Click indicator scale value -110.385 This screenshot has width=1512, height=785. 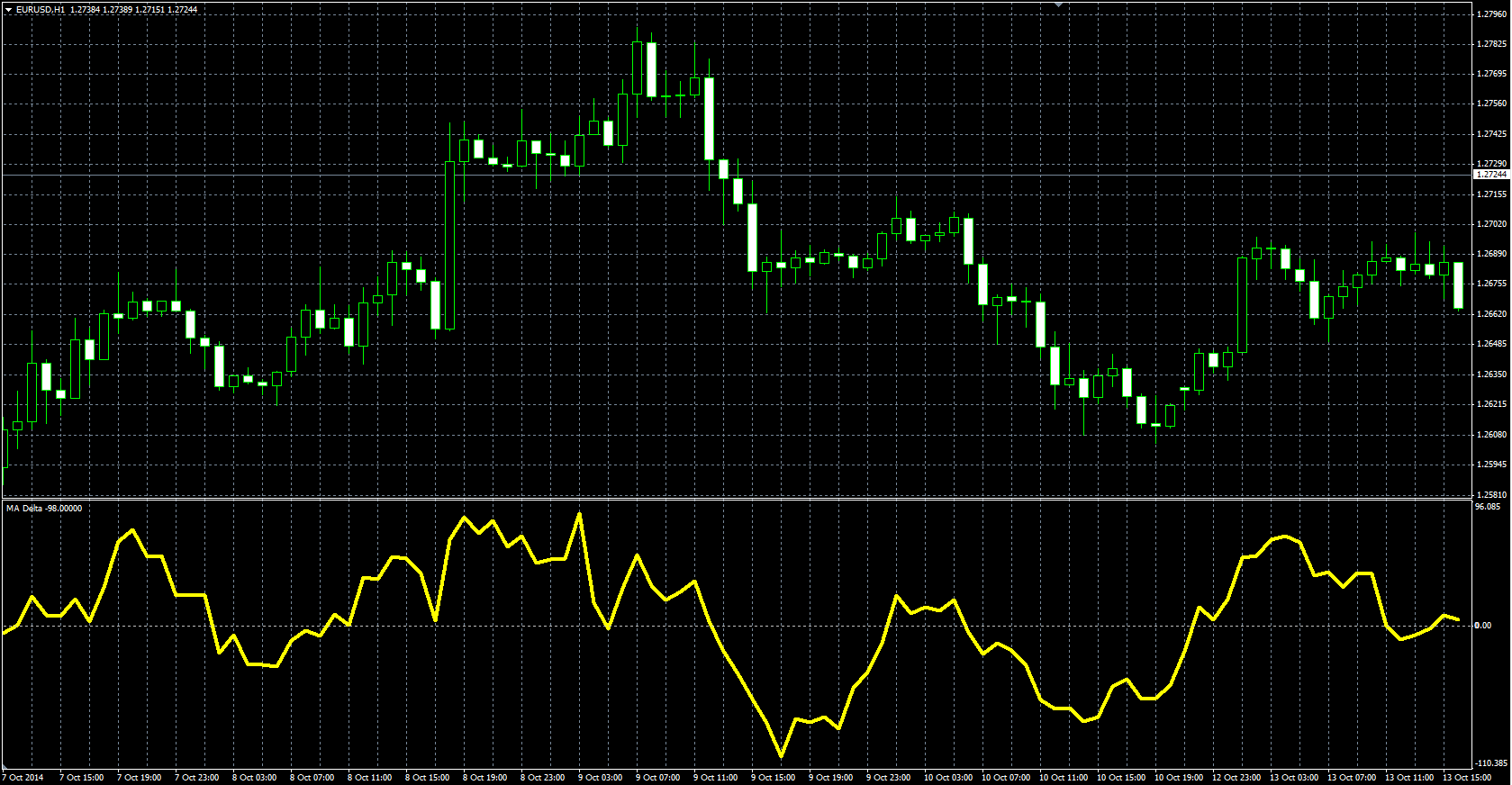[1491, 763]
